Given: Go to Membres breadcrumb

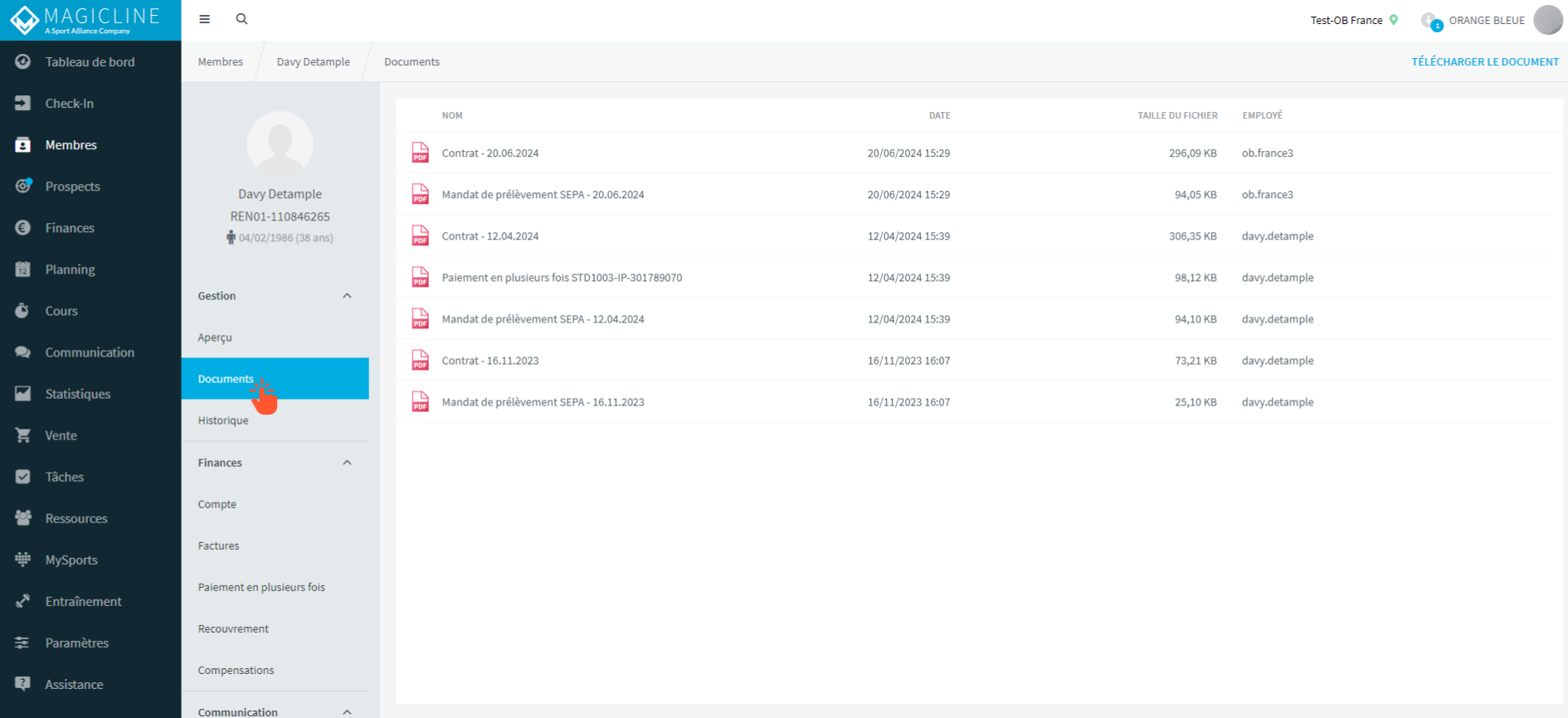Looking at the screenshot, I should (x=221, y=61).
